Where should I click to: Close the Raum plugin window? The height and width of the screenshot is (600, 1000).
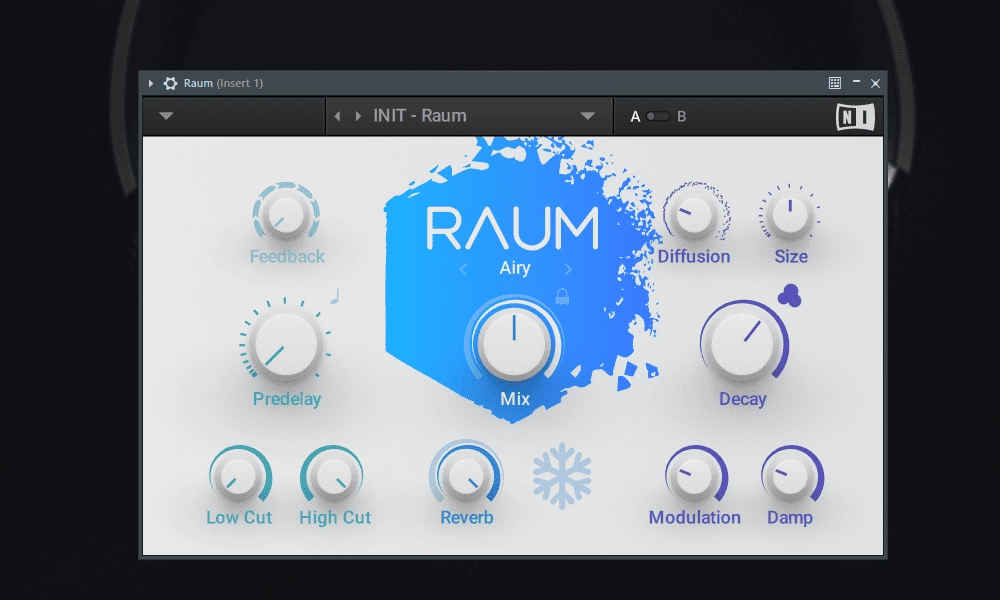[x=876, y=84]
